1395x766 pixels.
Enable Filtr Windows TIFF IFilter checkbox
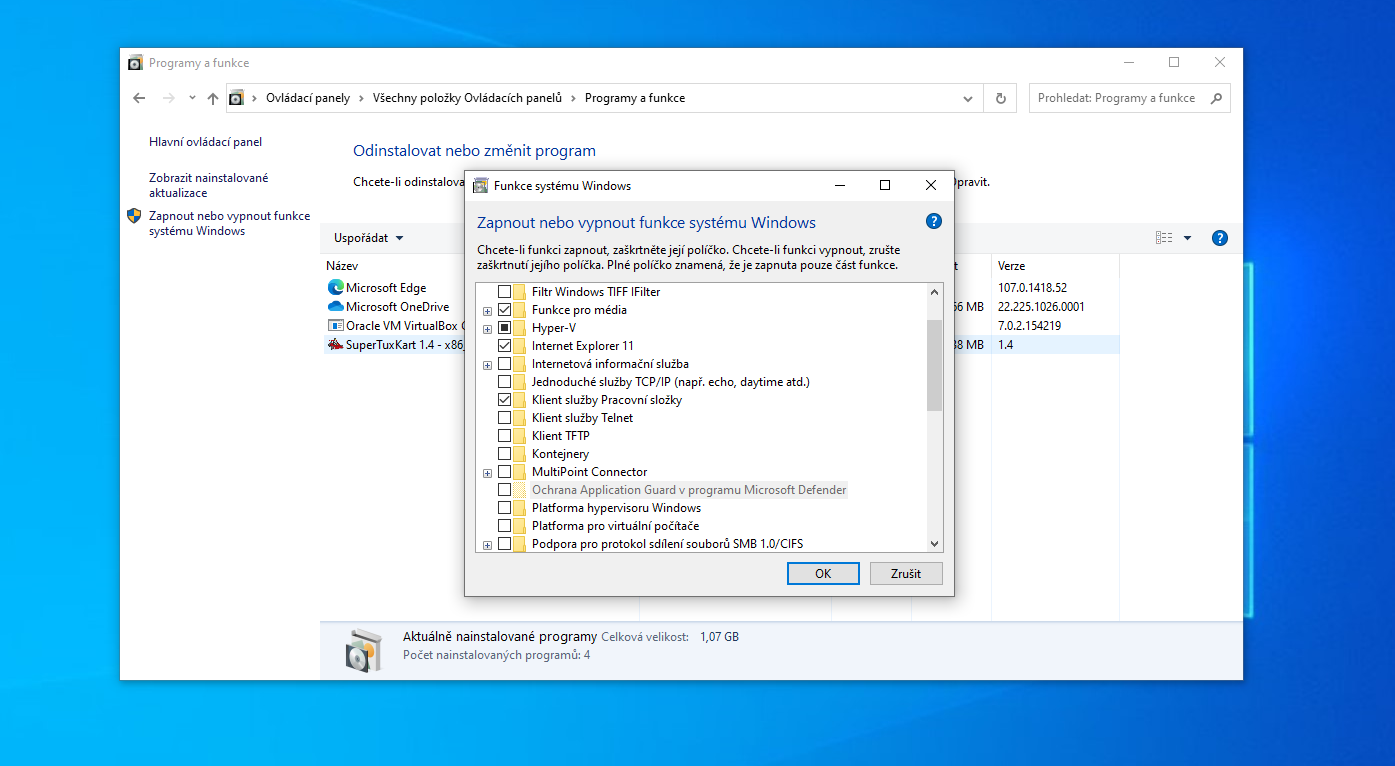504,292
